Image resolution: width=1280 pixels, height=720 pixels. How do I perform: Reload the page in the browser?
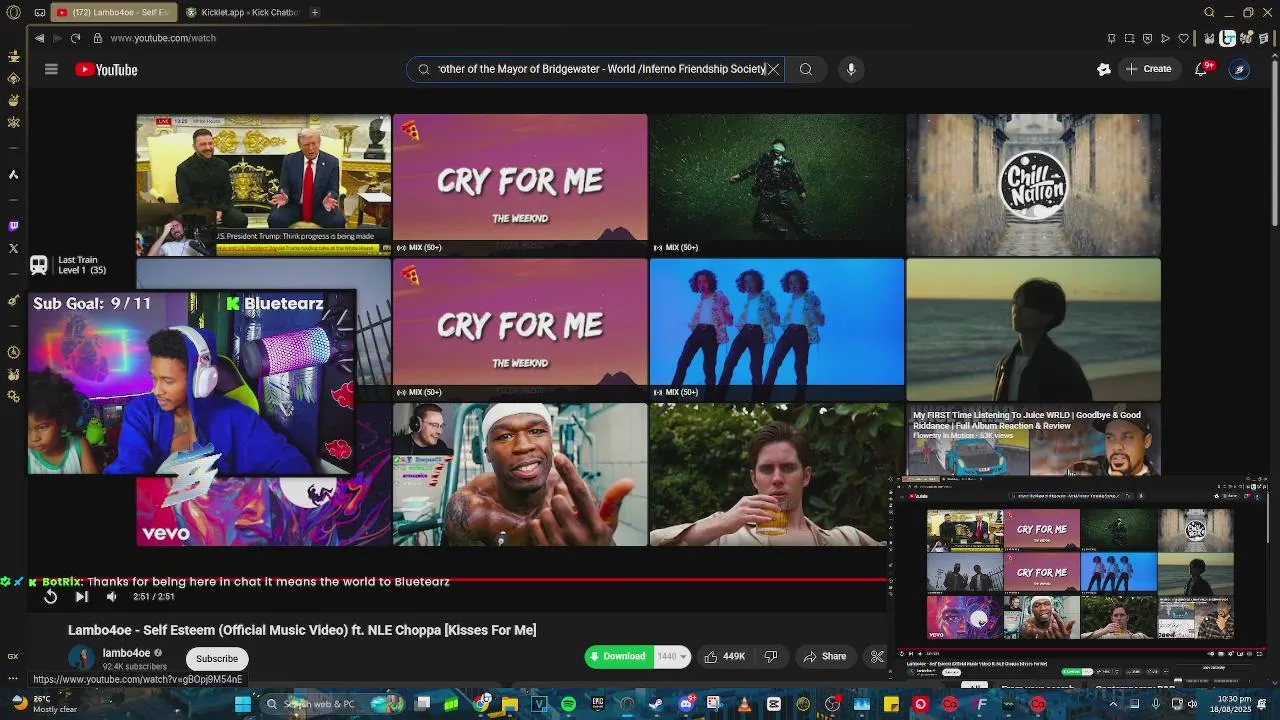point(75,38)
